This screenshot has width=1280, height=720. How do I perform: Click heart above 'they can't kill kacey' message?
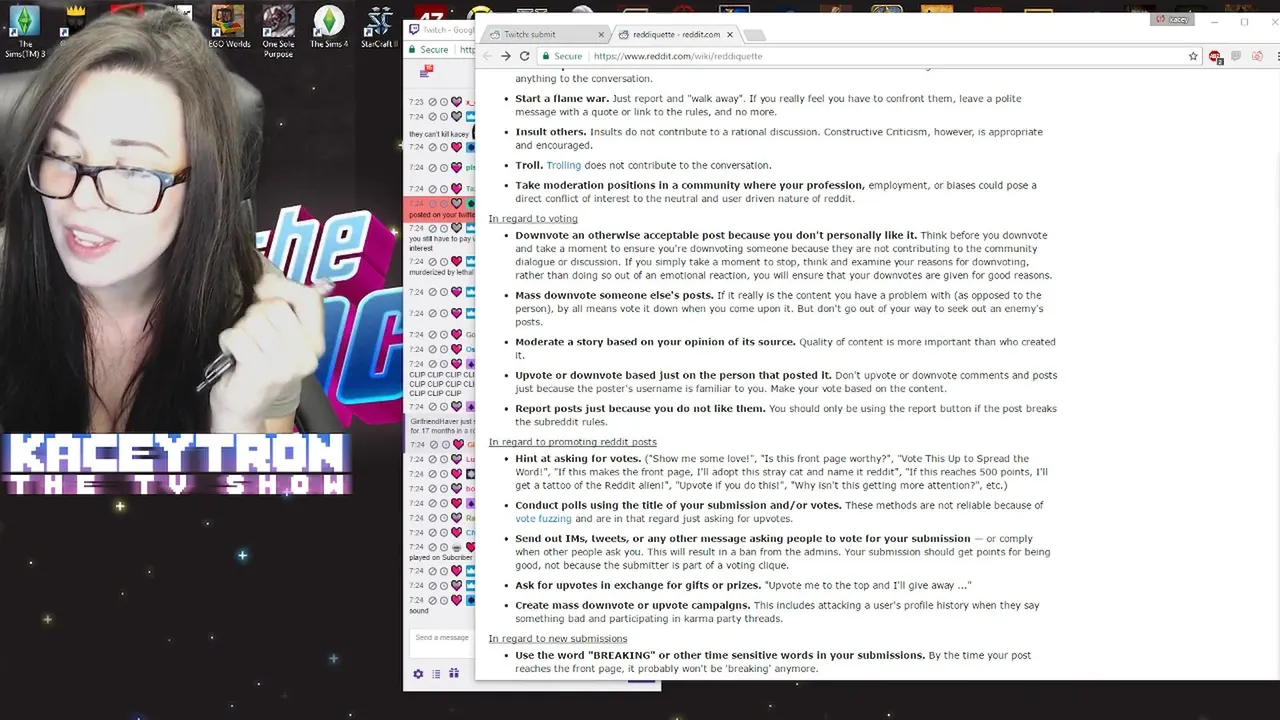coord(457,117)
